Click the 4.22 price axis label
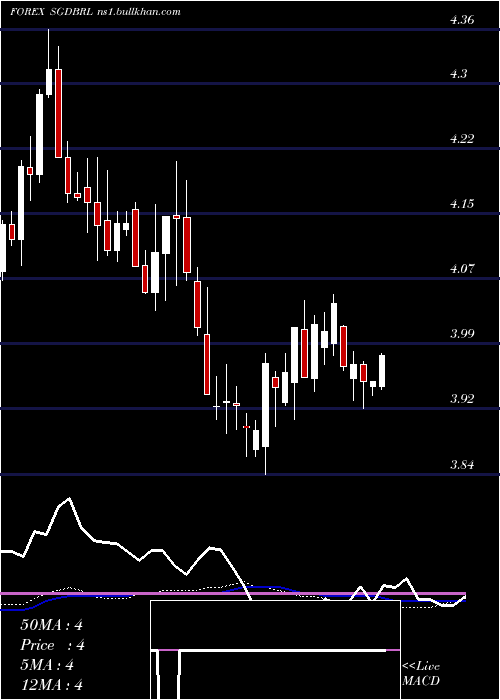 tap(462, 139)
